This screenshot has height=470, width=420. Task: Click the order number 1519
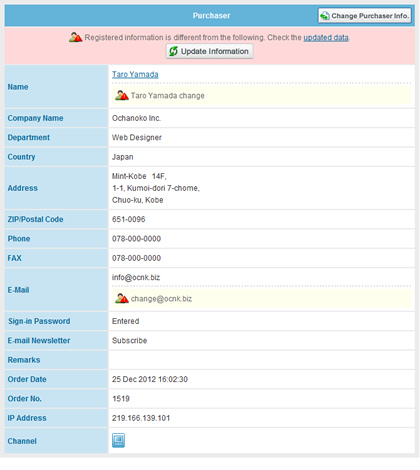pyautogui.click(x=121, y=399)
